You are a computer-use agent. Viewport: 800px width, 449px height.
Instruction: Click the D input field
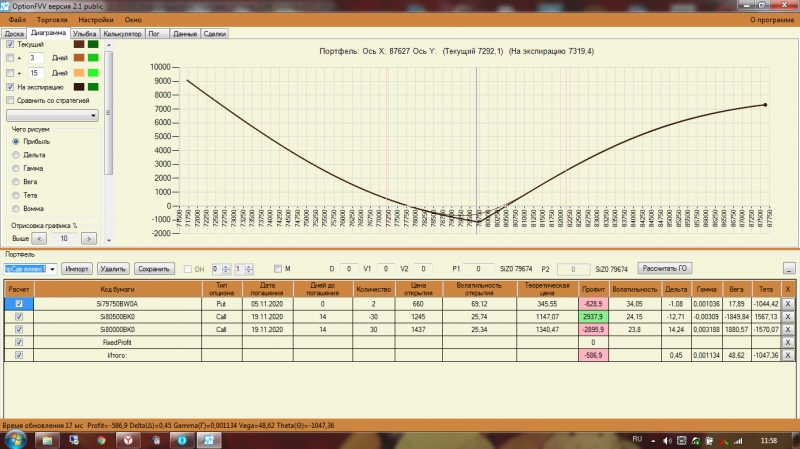[x=349, y=269]
